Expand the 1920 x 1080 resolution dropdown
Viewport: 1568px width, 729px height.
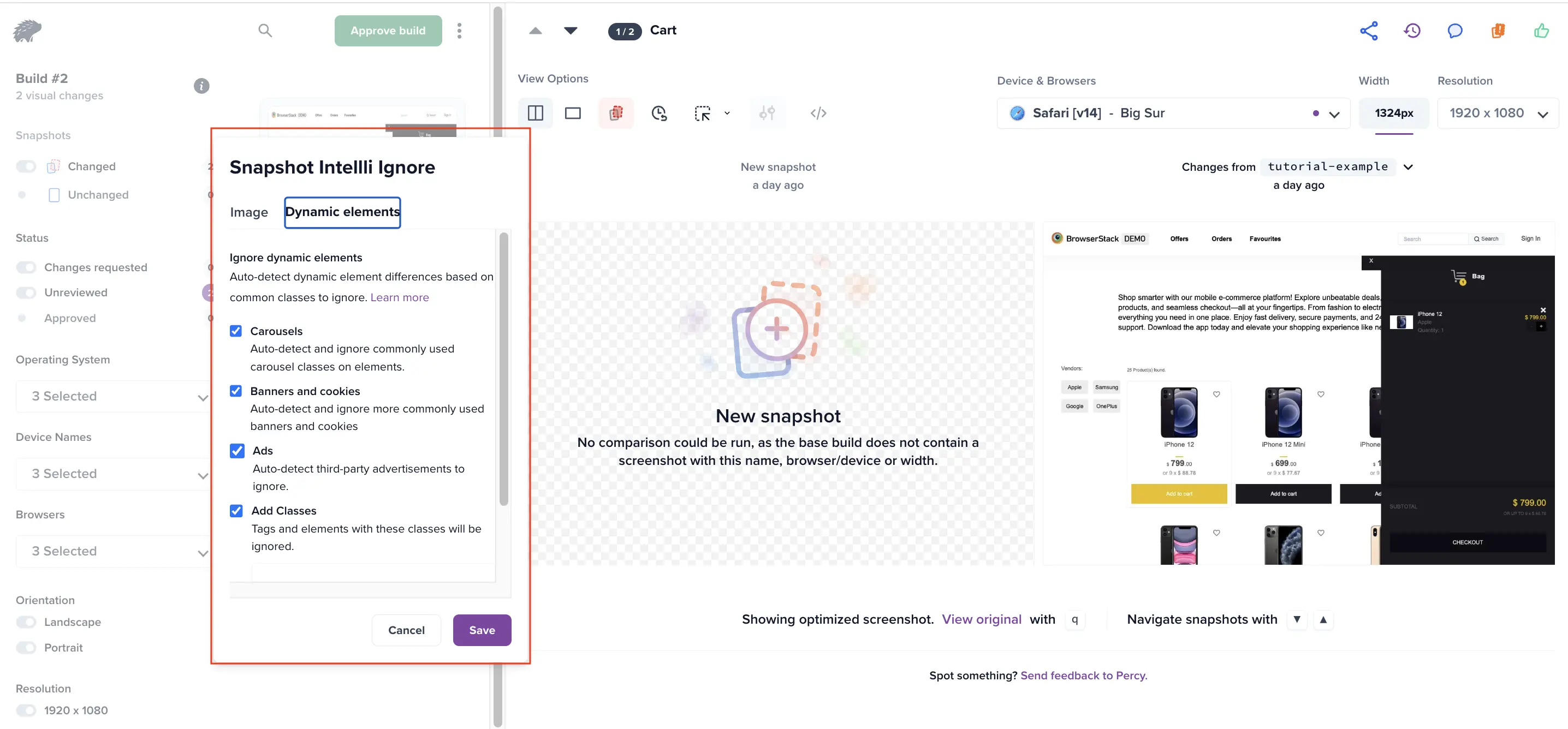coord(1498,113)
